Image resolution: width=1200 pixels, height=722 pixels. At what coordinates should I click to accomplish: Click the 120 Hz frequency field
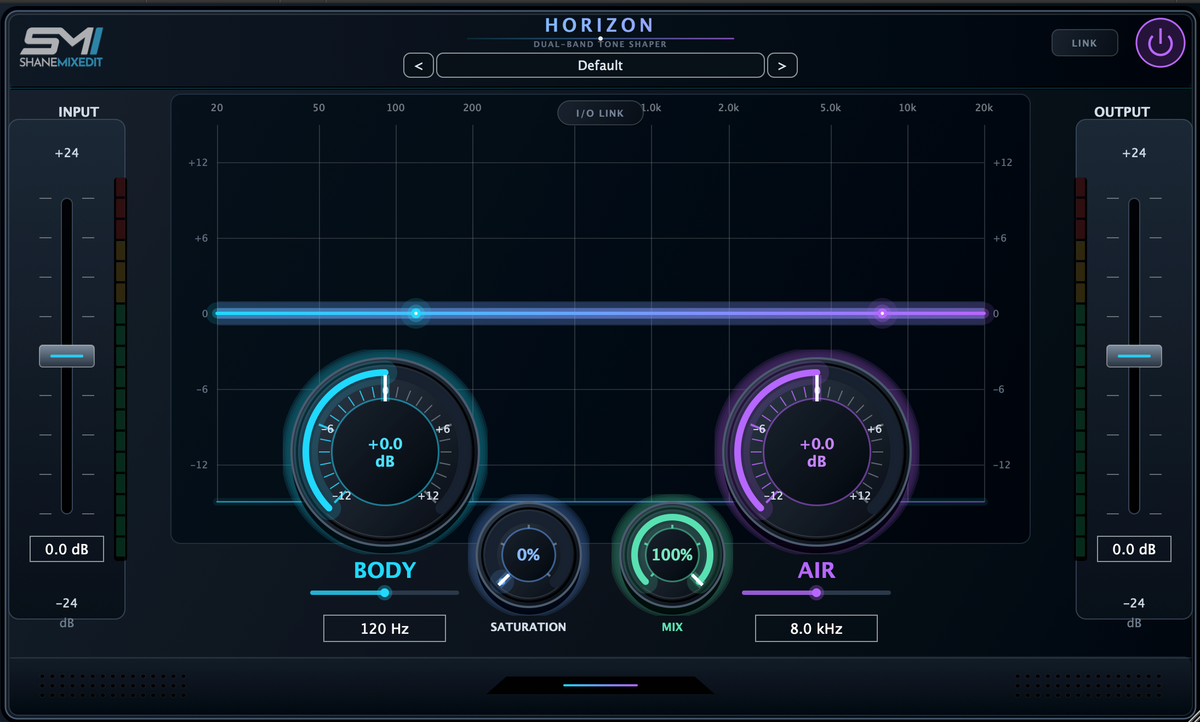pos(384,629)
